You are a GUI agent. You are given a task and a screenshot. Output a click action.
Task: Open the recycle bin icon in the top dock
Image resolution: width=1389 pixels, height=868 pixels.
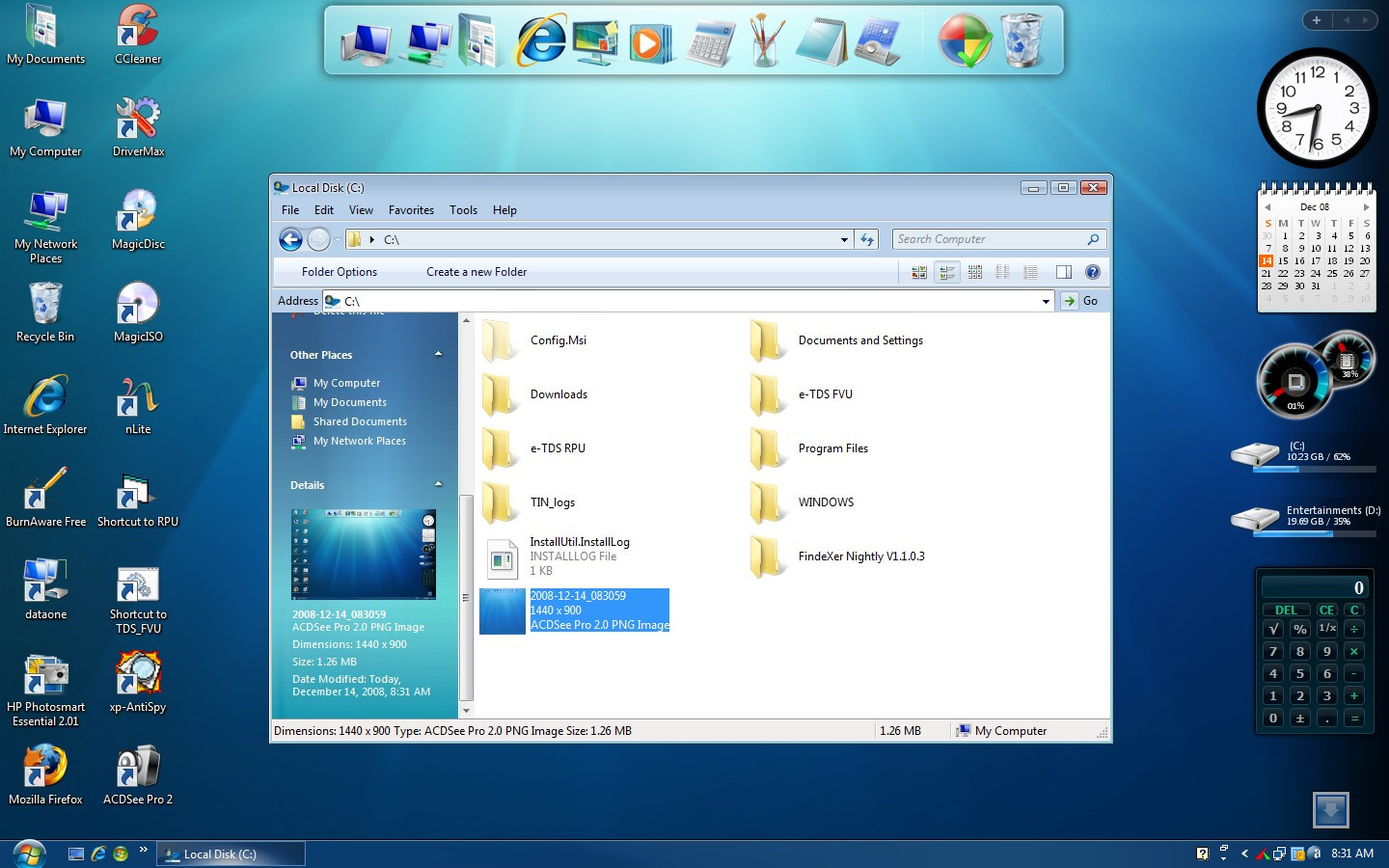1021,41
